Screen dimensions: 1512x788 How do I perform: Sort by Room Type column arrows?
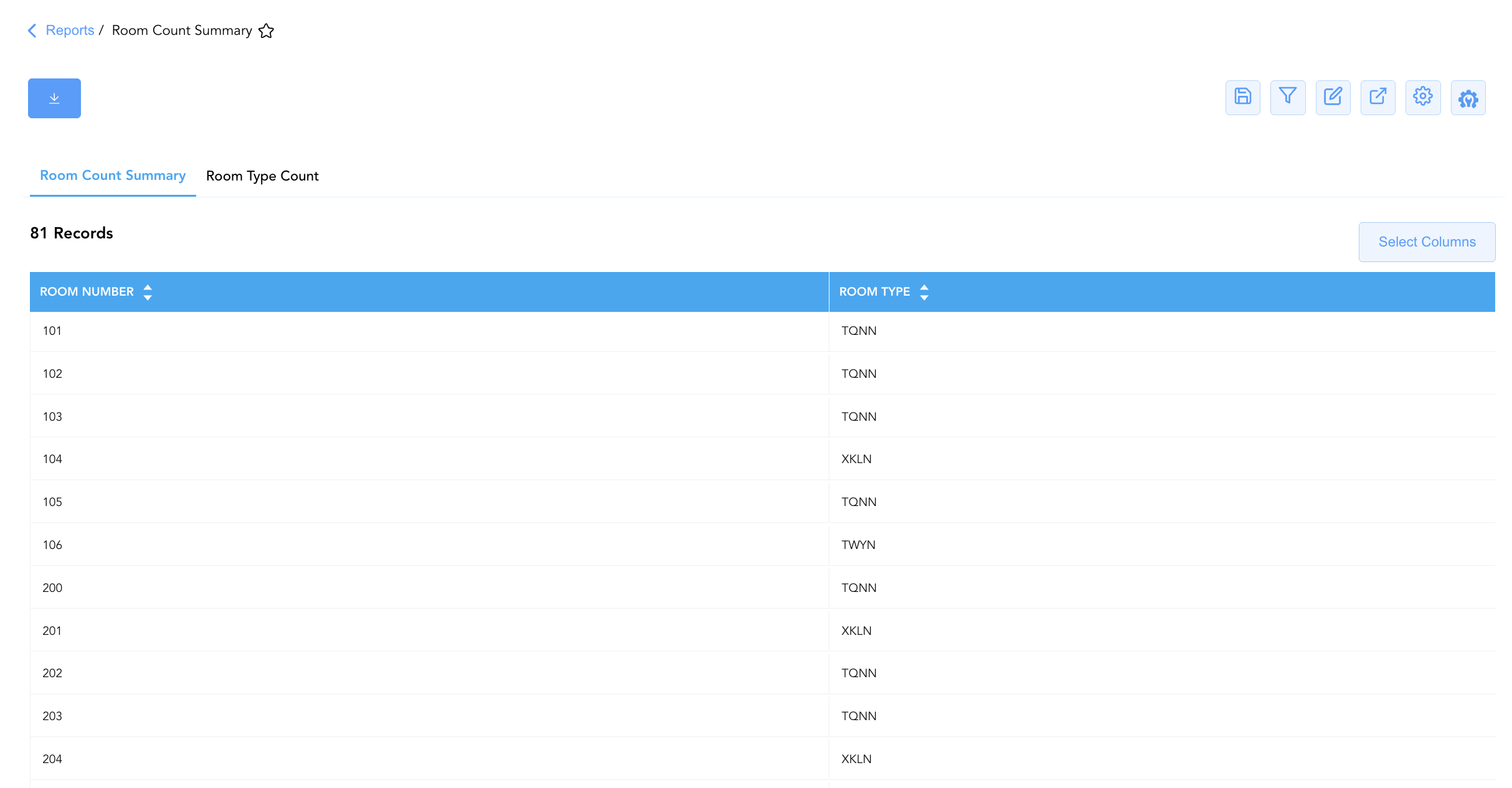[x=924, y=292]
